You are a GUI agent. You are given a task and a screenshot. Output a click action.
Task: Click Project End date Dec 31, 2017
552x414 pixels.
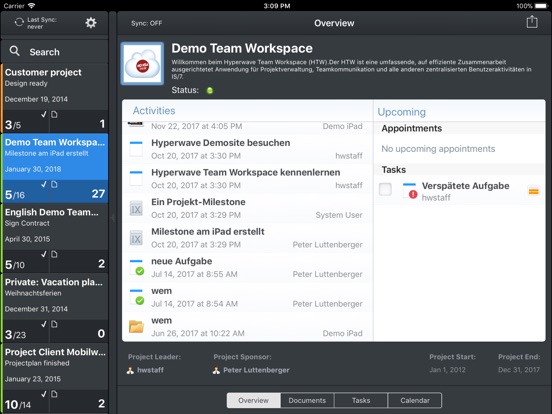(519, 370)
